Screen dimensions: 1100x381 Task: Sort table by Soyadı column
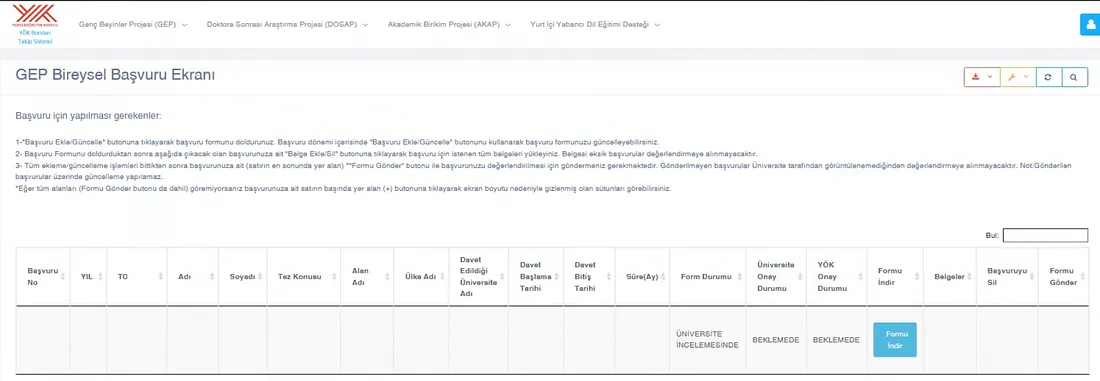tap(243, 276)
